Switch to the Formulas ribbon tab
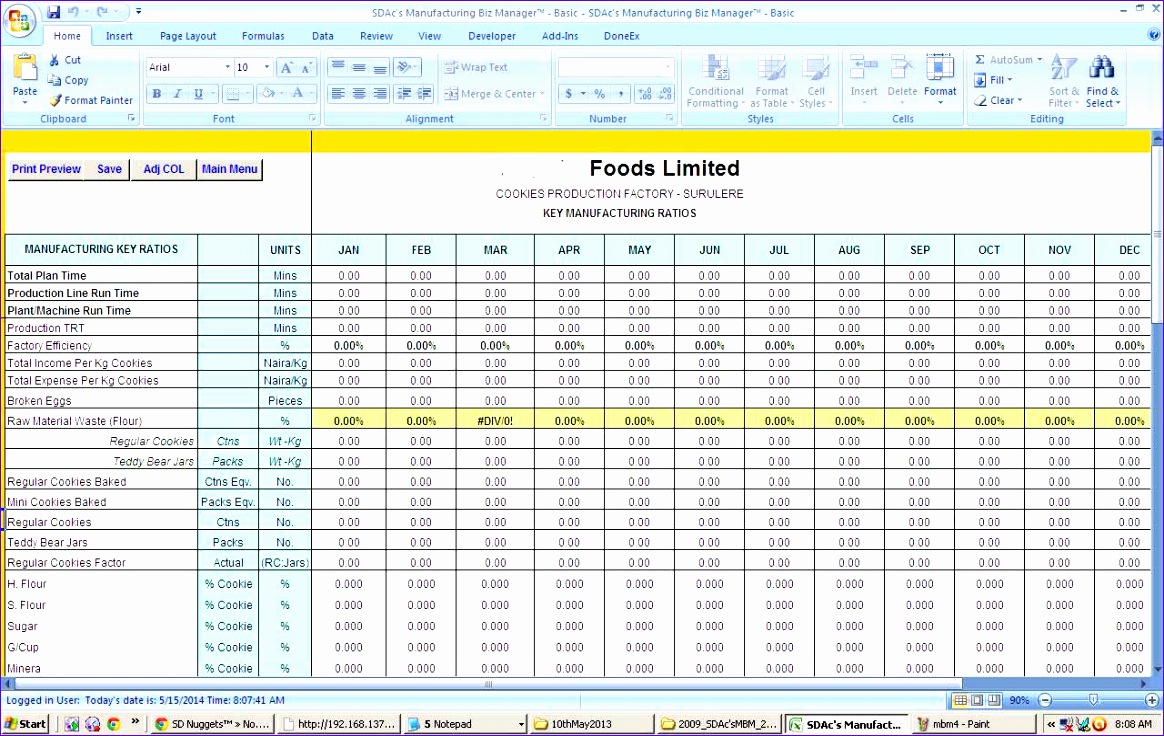 [263, 35]
